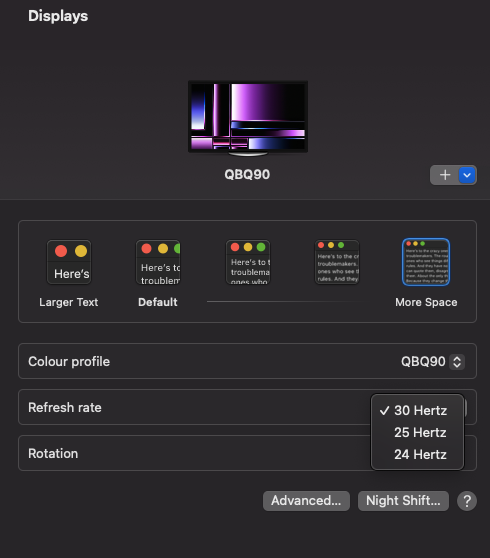
Task: Choose the More Space resolution option
Action: click(426, 262)
